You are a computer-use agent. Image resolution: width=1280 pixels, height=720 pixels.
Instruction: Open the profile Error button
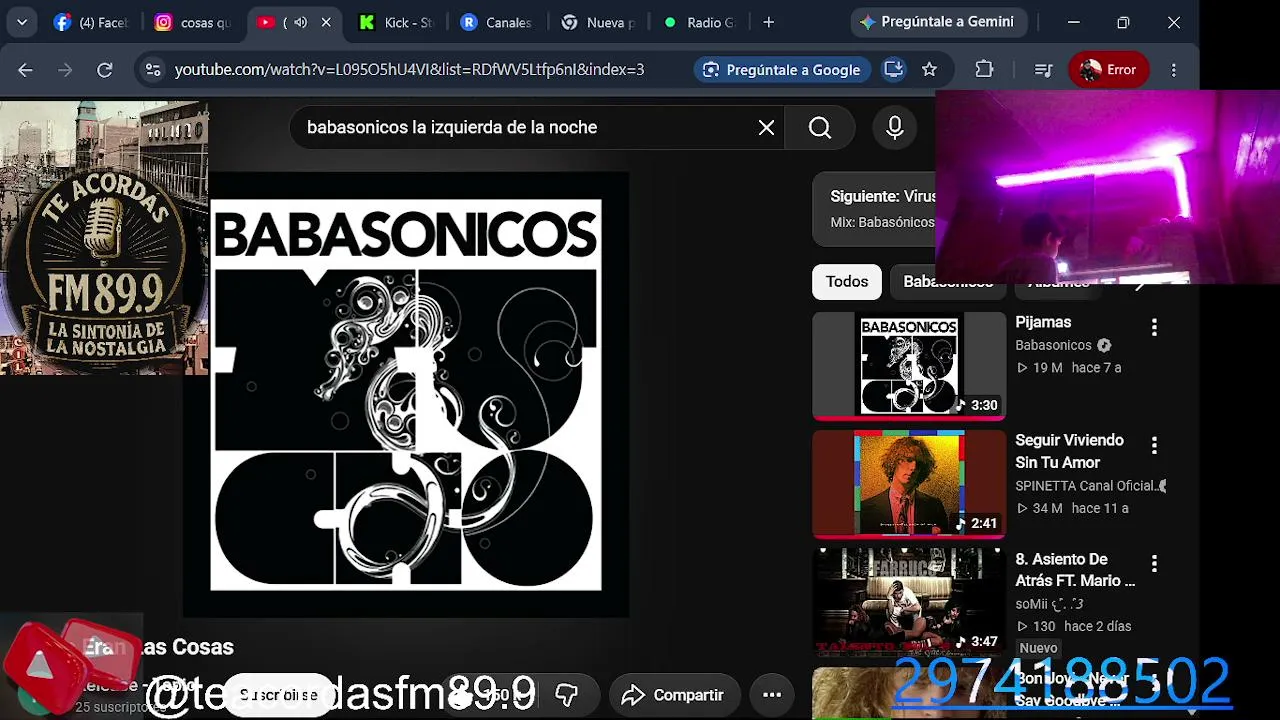tap(1110, 70)
